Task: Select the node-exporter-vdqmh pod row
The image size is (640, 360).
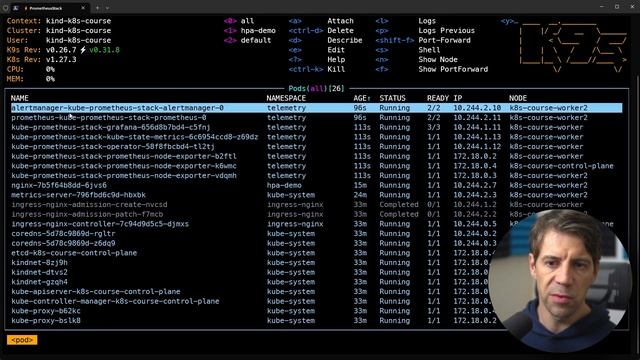Action: pyautogui.click(x=316, y=176)
